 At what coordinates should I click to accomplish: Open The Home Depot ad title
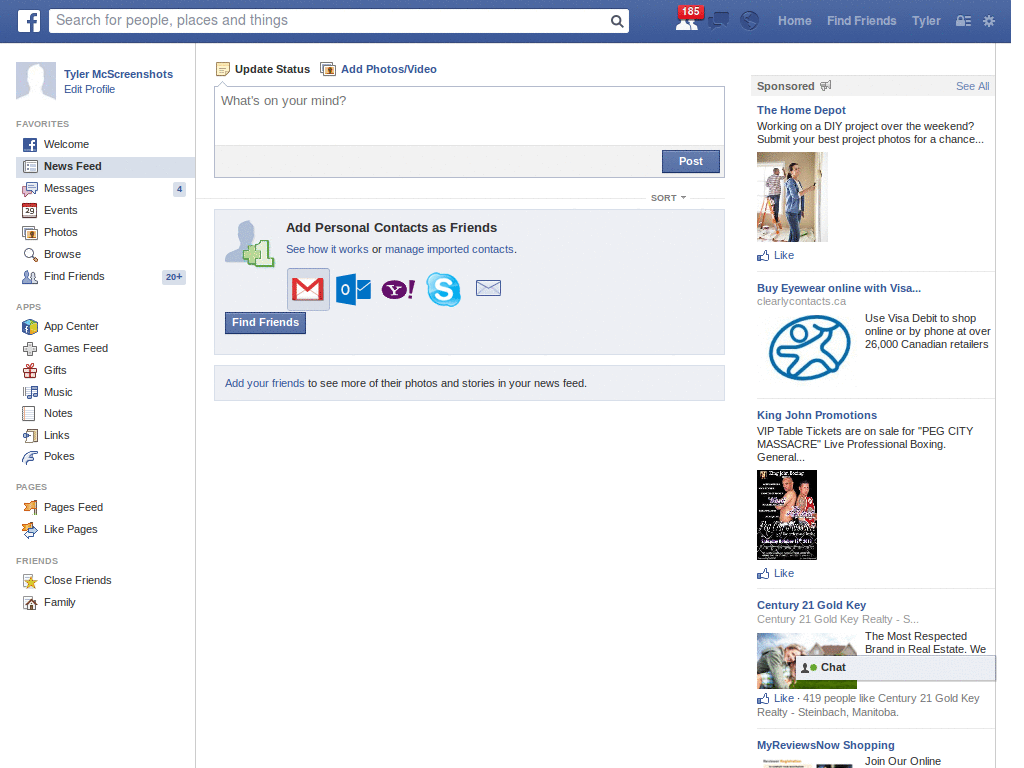tap(801, 110)
